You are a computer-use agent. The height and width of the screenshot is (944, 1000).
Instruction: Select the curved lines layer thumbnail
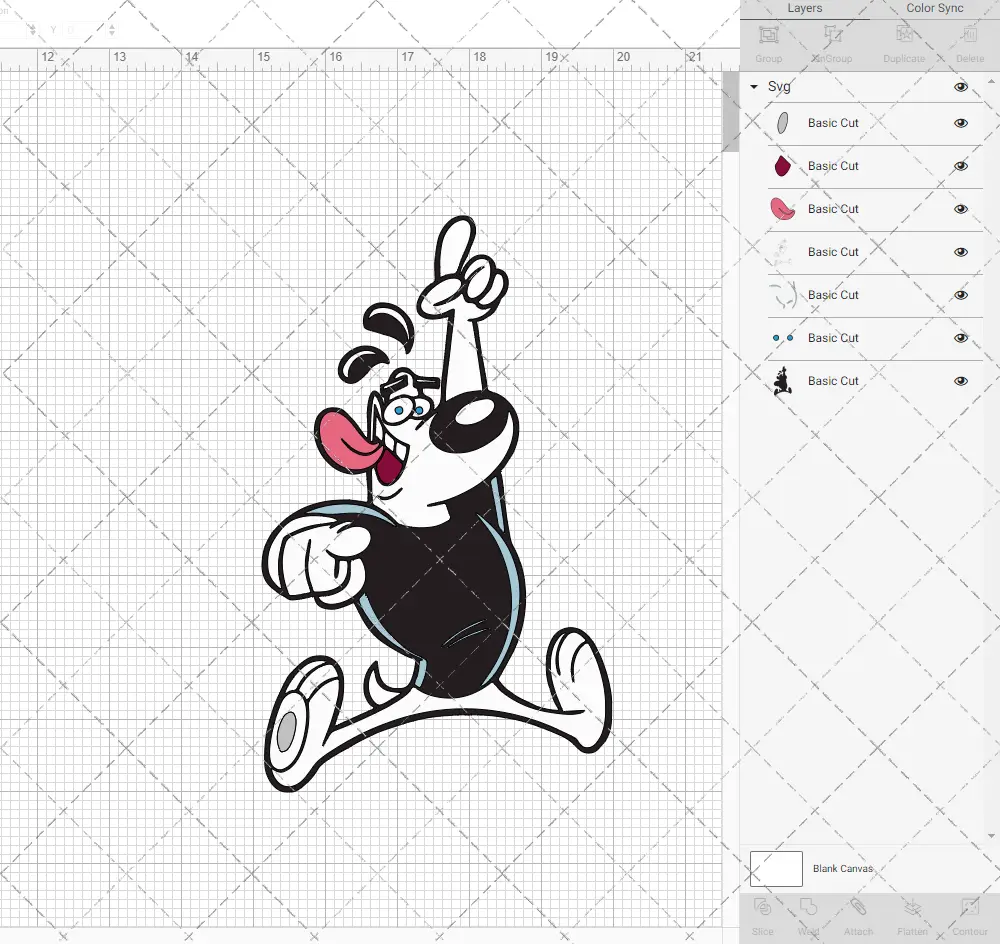click(783, 295)
